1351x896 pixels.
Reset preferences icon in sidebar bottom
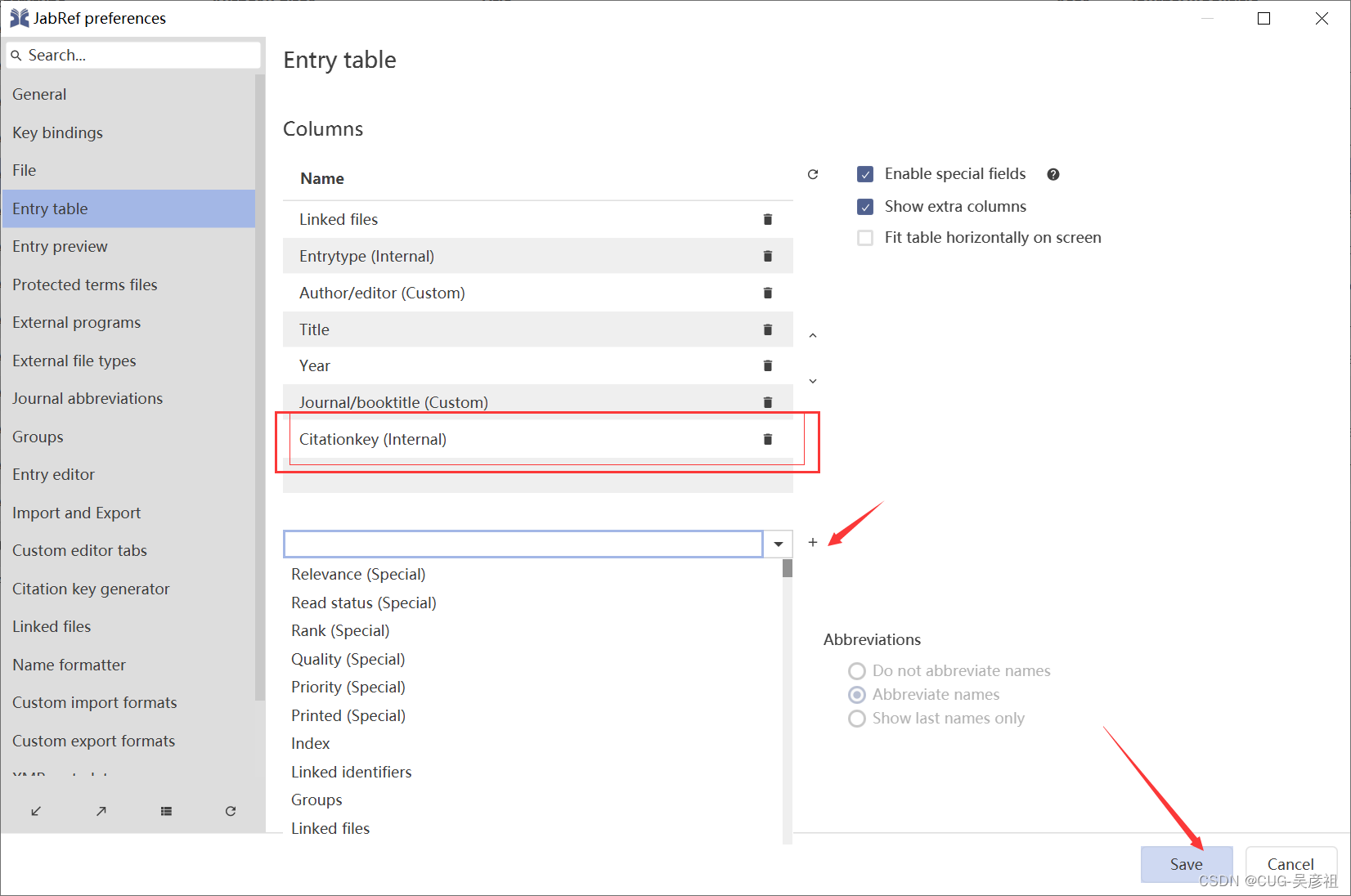point(231,811)
